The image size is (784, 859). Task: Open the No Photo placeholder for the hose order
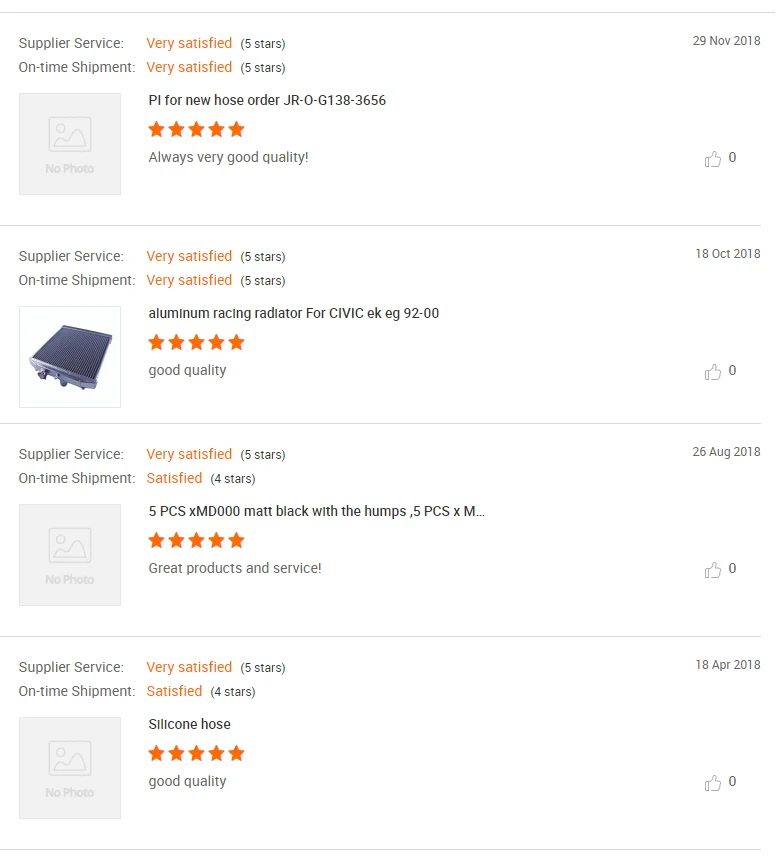(70, 144)
